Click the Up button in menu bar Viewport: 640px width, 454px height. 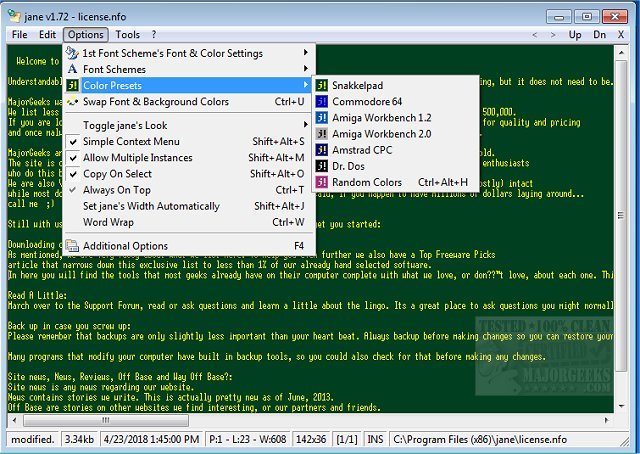pyautogui.click(x=575, y=35)
